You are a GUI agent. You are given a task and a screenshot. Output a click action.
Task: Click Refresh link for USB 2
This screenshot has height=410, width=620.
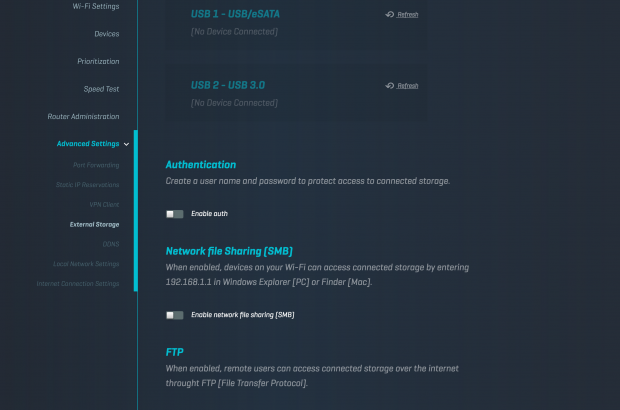coord(408,86)
